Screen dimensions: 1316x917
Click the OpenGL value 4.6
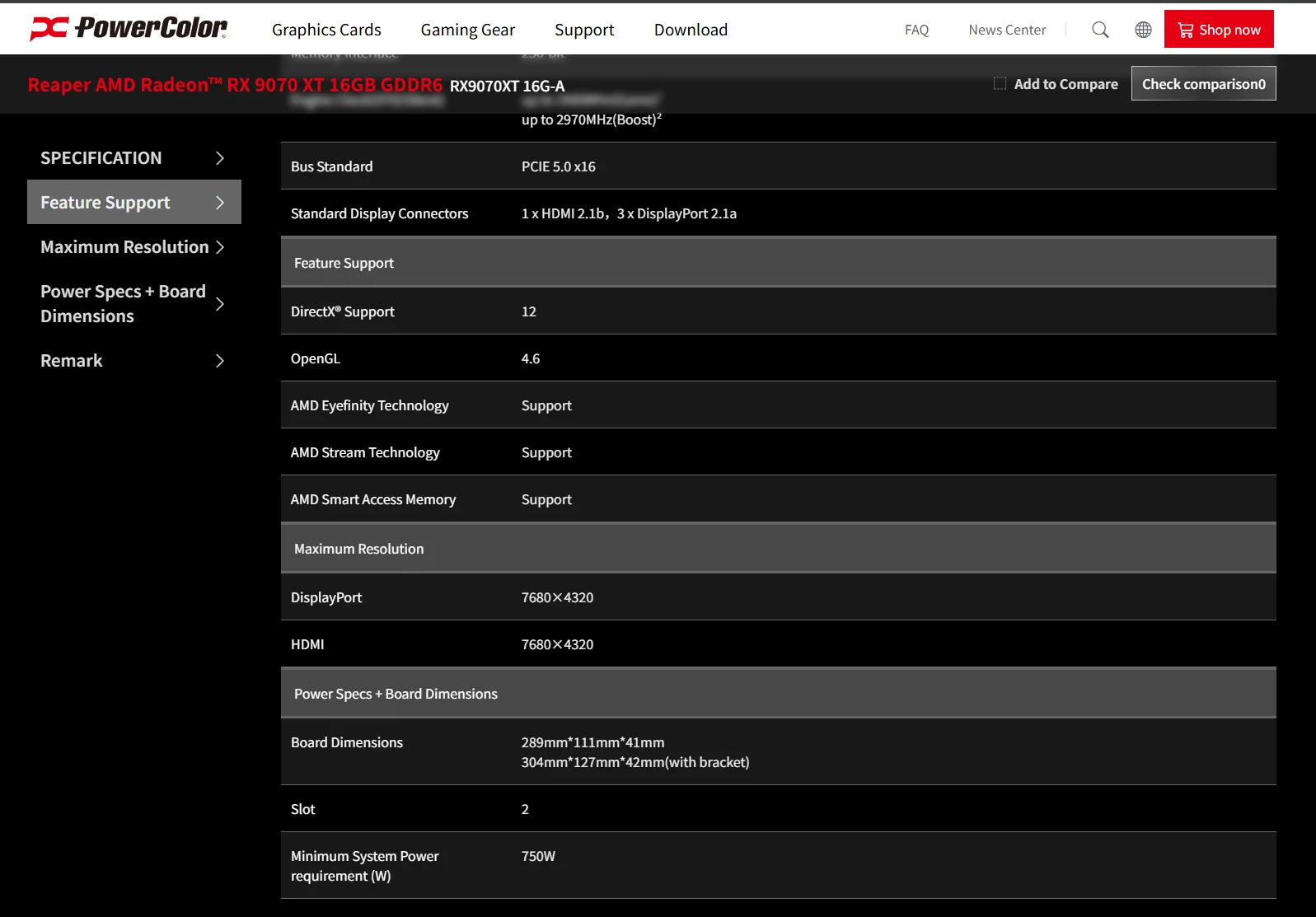tap(531, 358)
